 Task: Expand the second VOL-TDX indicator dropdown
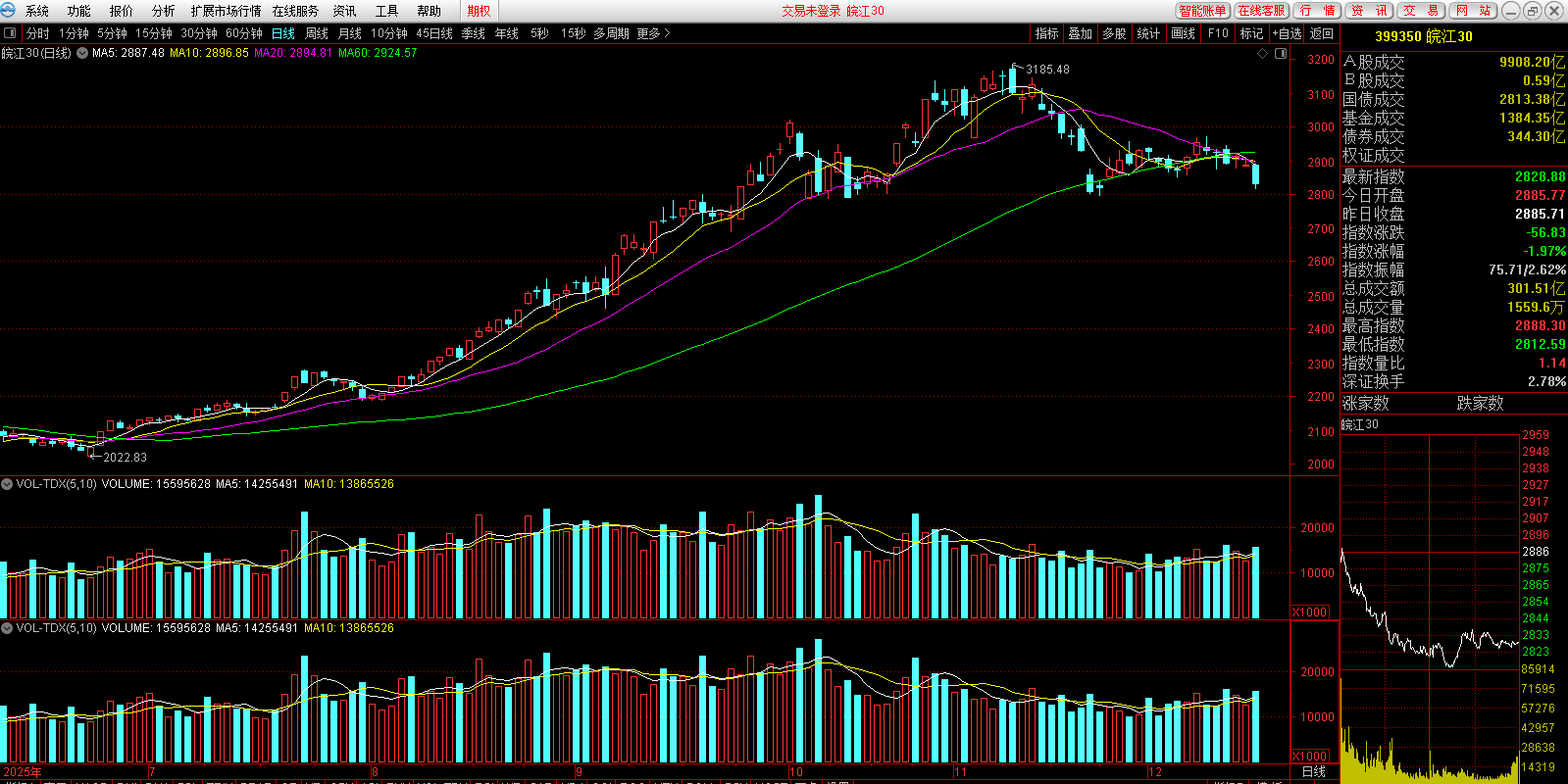(7, 628)
